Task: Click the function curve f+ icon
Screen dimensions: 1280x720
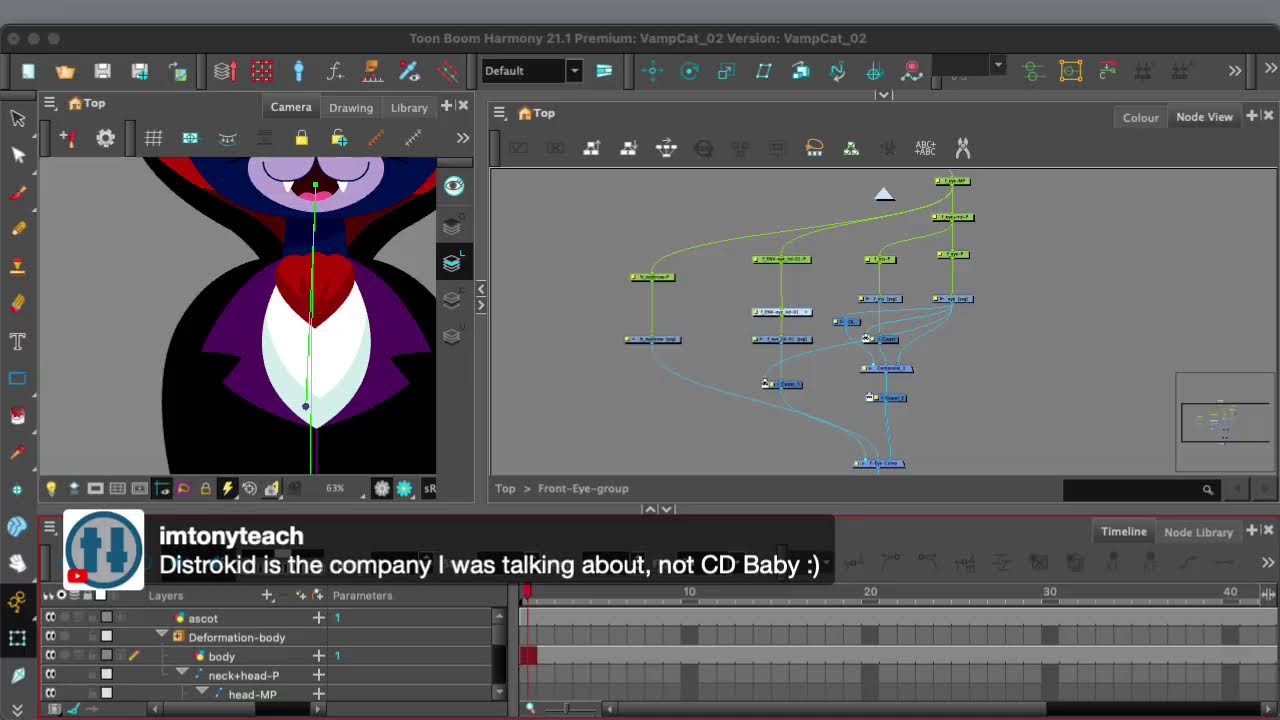Action: (x=336, y=71)
